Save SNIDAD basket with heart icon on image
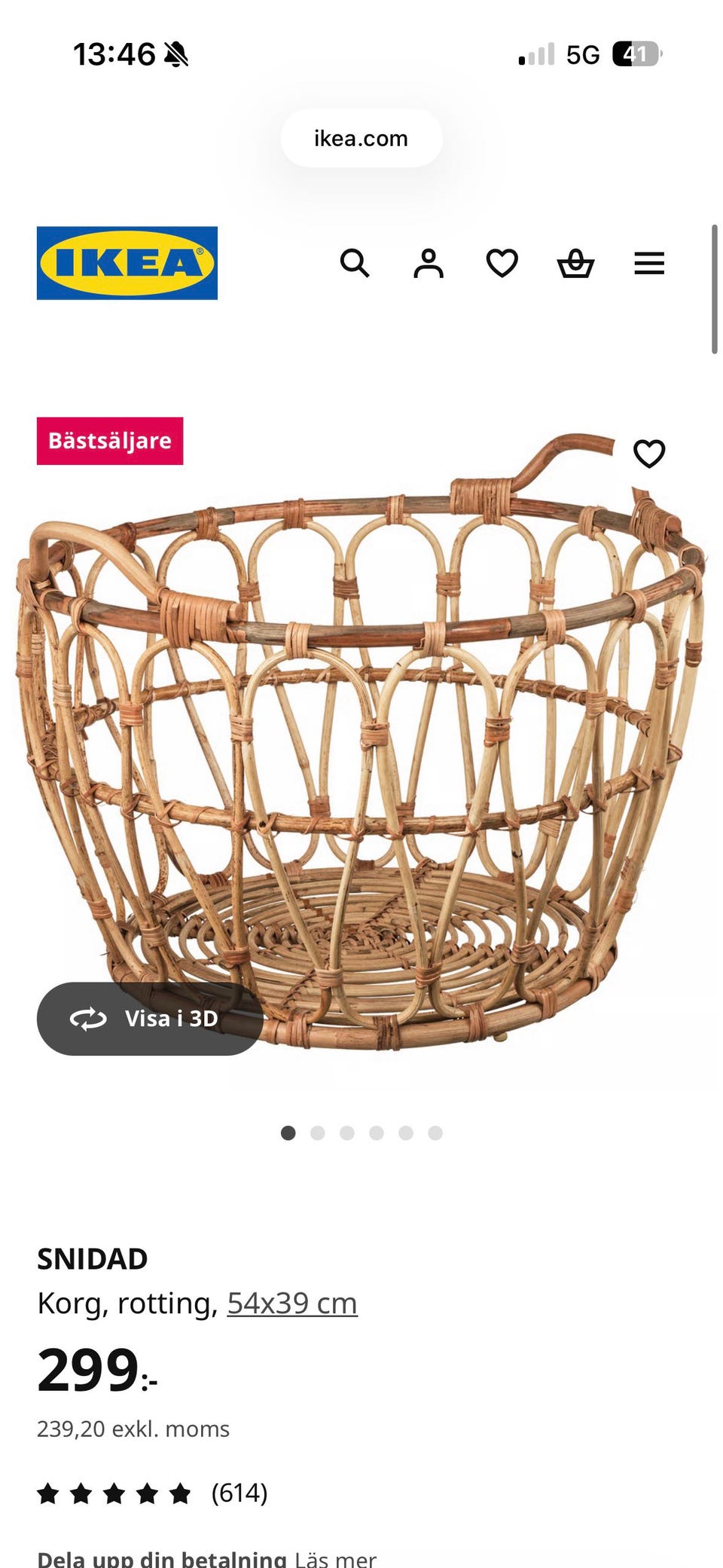Image resolution: width=723 pixels, height=1568 pixels. tap(649, 454)
